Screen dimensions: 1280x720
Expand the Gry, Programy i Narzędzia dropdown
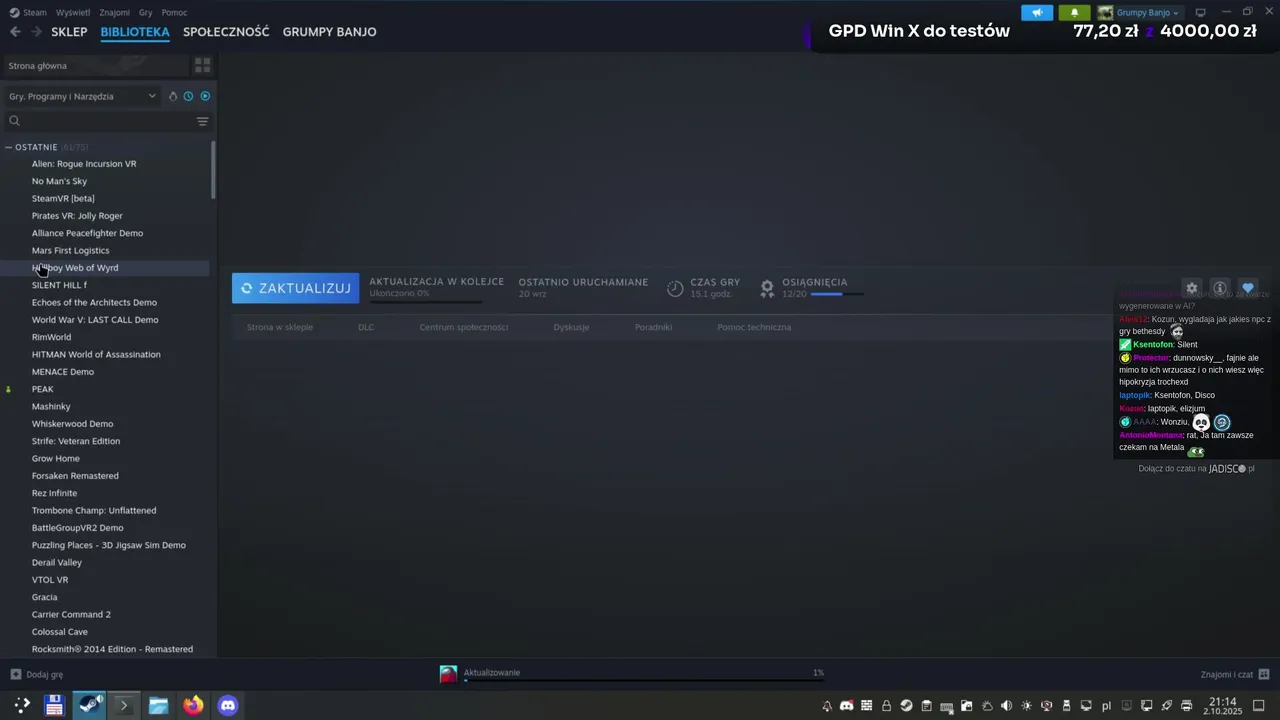82,96
